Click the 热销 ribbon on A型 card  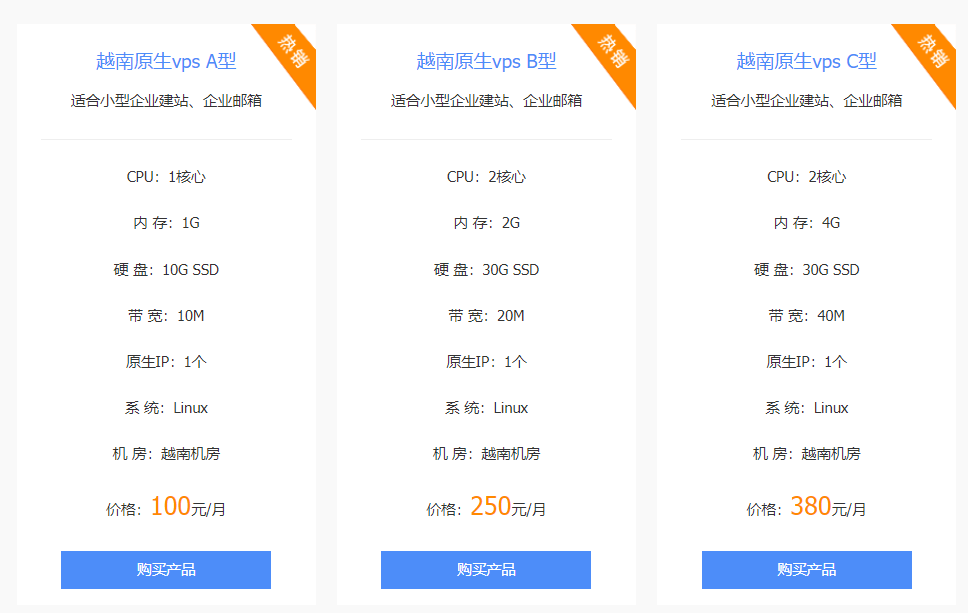click(293, 52)
